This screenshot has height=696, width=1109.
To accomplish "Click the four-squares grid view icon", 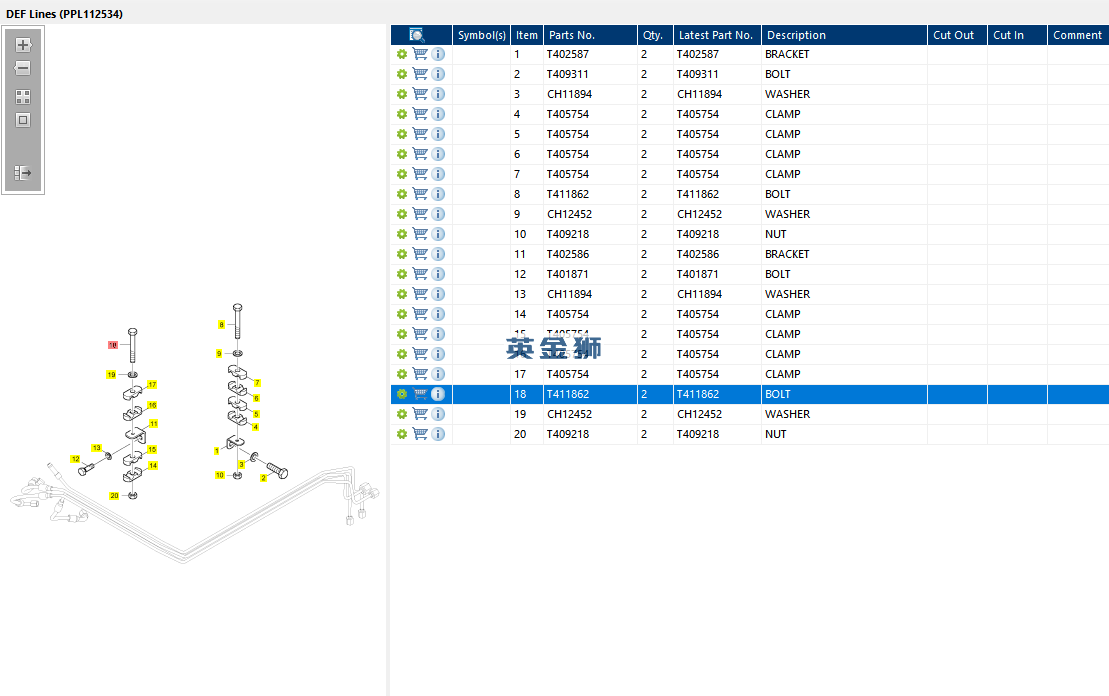I will point(23,97).
